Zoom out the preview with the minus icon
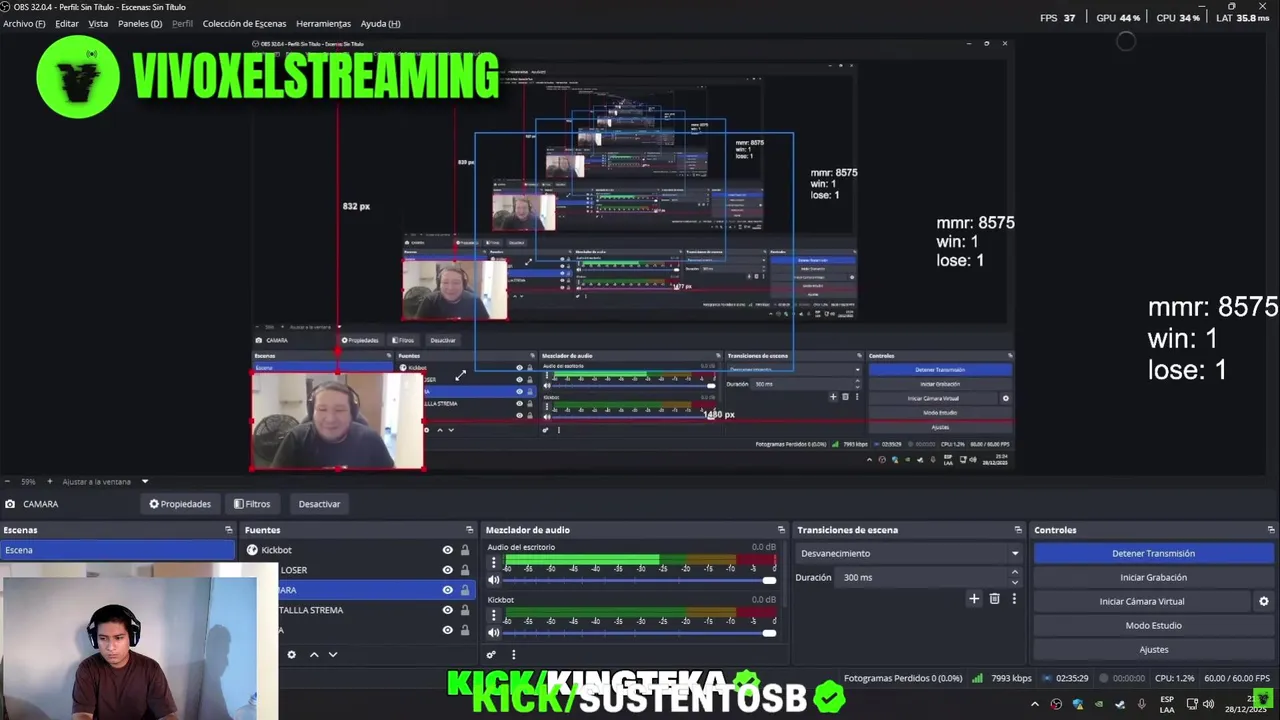Image resolution: width=1280 pixels, height=720 pixels. click(x=7, y=481)
